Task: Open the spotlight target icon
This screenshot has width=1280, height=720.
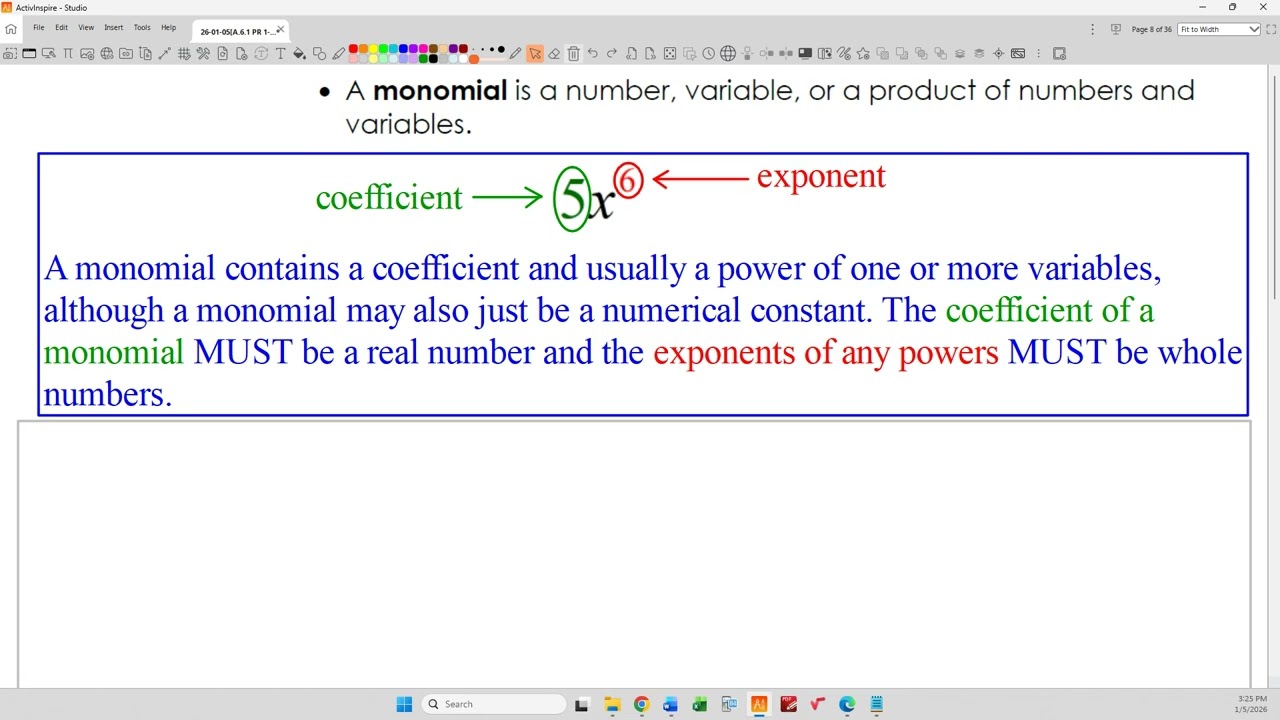Action: click(998, 53)
